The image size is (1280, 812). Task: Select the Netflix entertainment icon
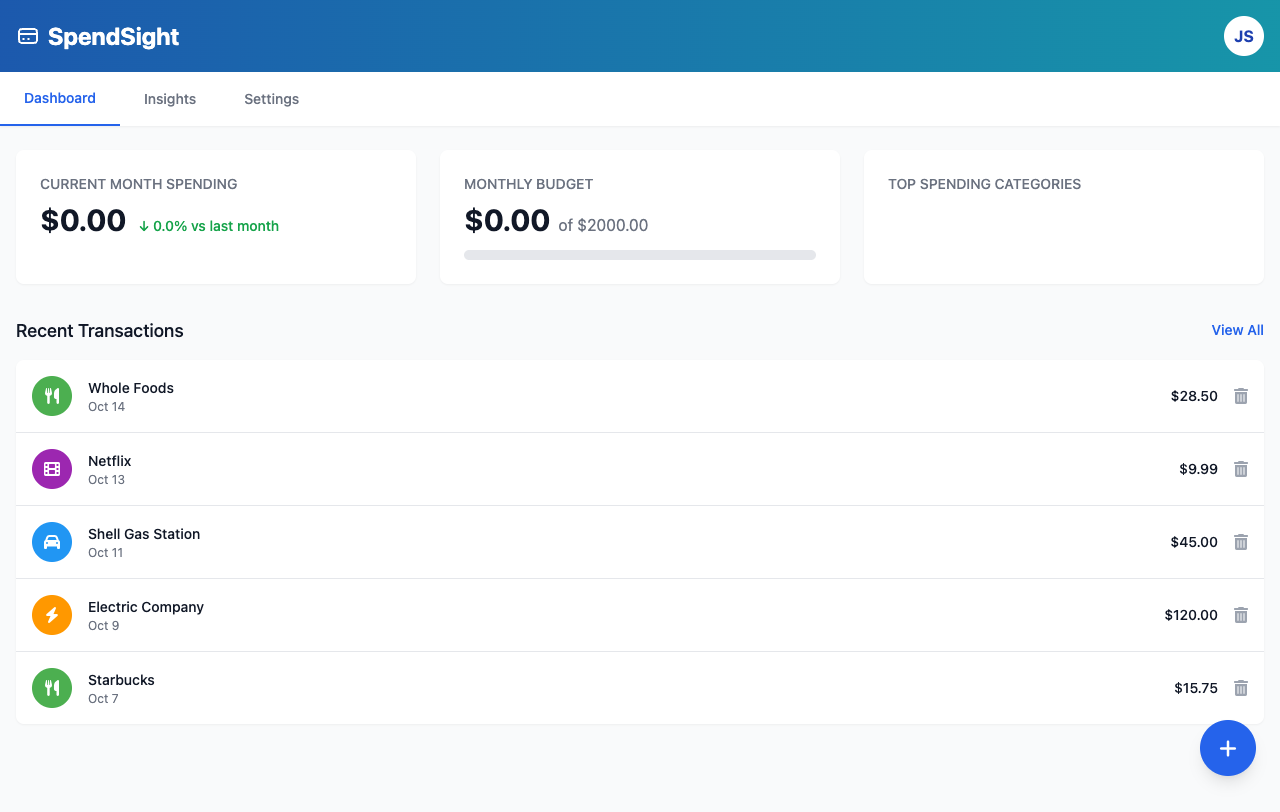[x=51, y=468]
